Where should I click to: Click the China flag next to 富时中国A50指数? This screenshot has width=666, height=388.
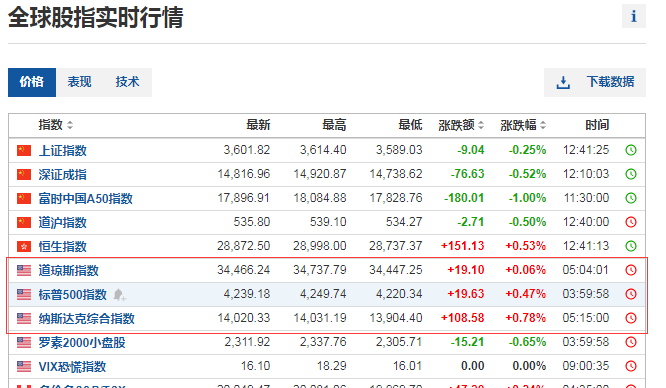pyautogui.click(x=24, y=198)
